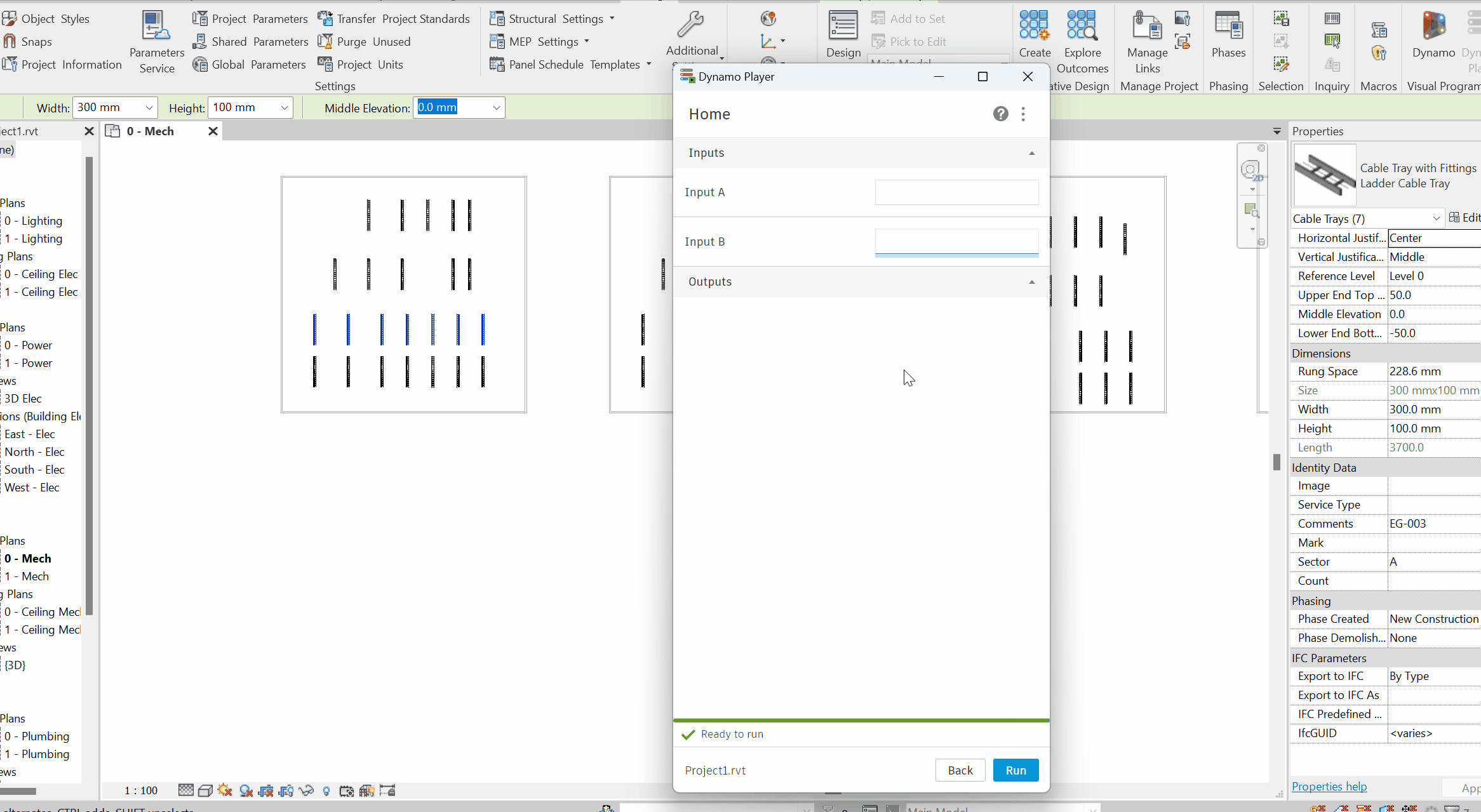Open 3D Elec view
The image size is (1481, 812).
[23, 399]
